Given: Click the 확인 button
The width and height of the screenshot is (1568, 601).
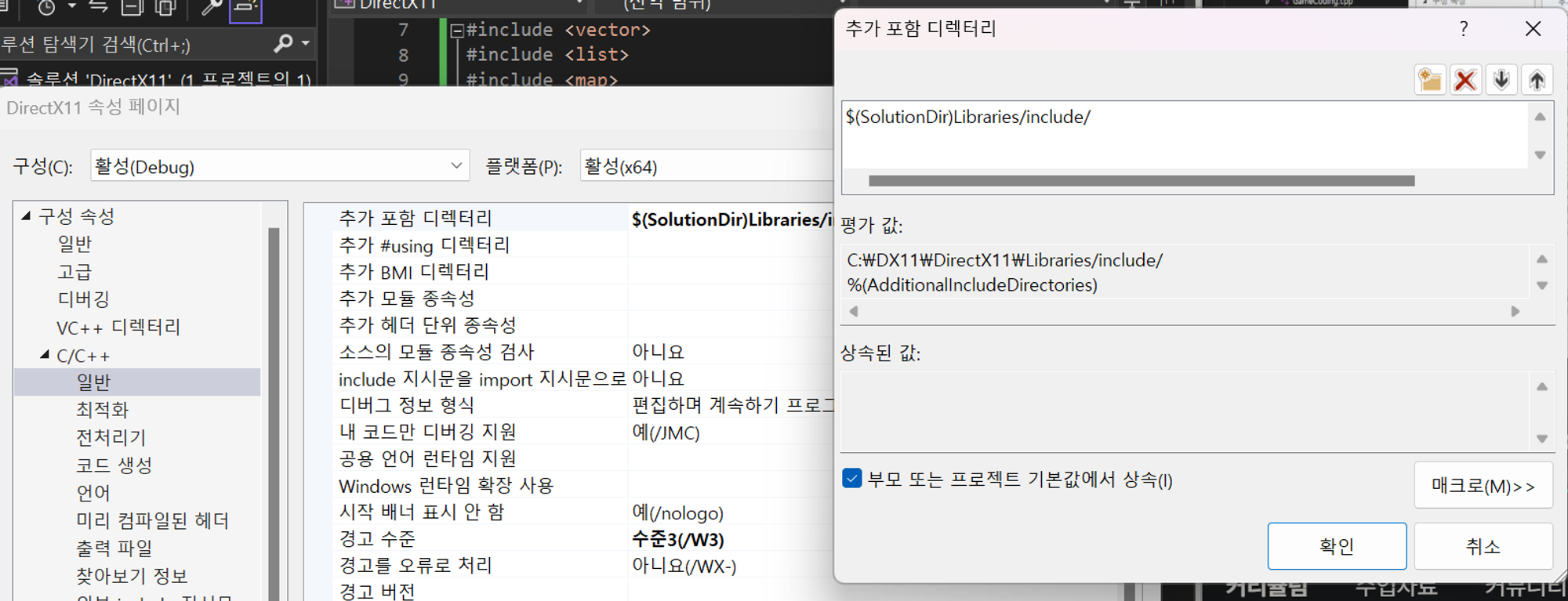Looking at the screenshot, I should tap(1337, 546).
